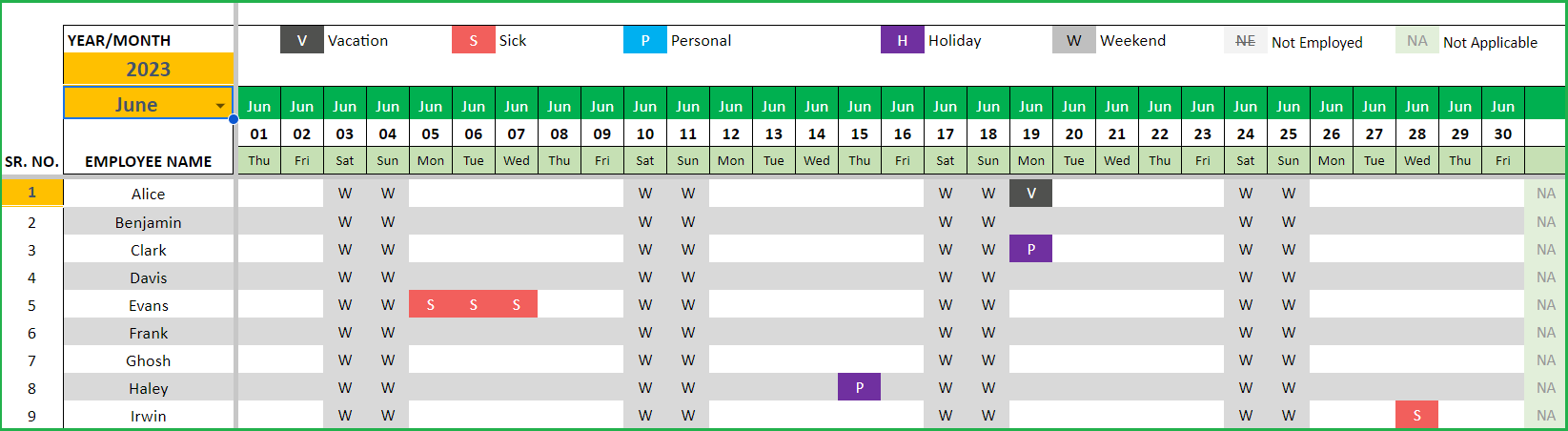Select the blue Personal legend swatch
This screenshot has width=1568, height=431.
[645, 40]
